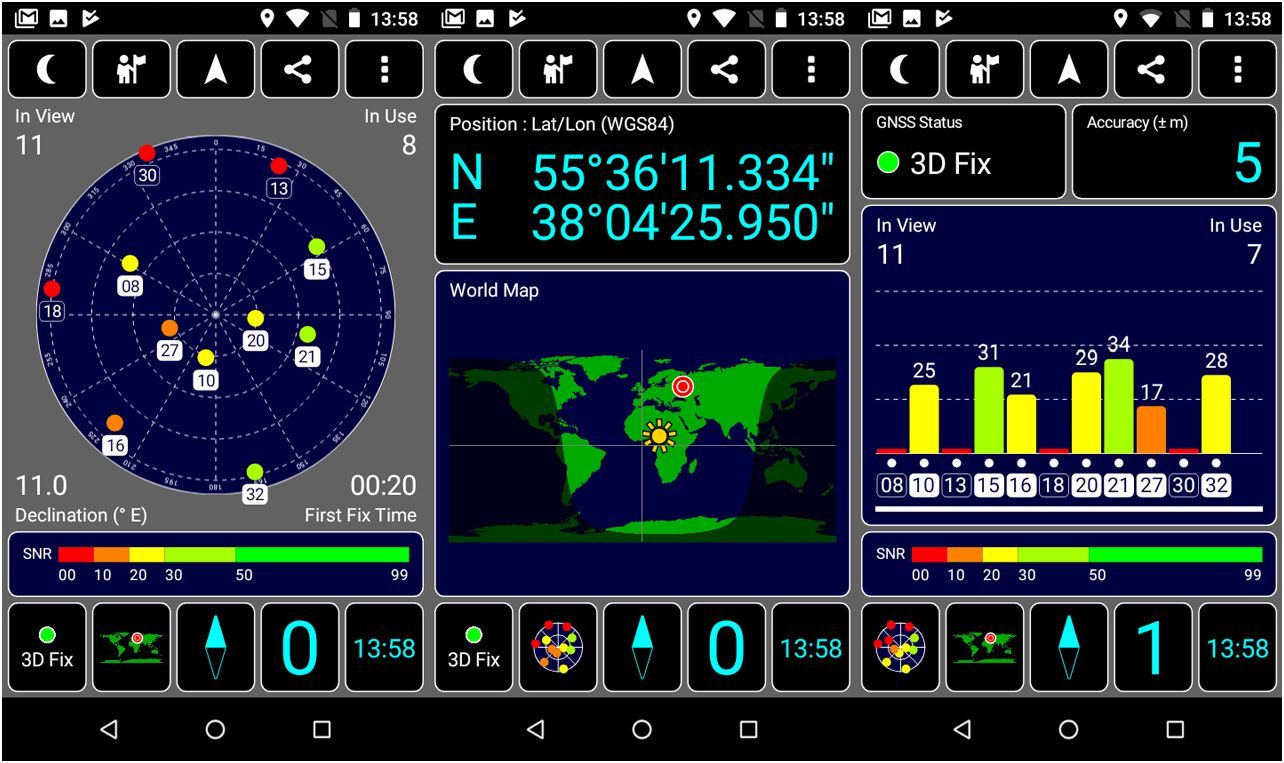Open the overflow menu above the Accuracy panel
The image size is (1284, 763).
1237,69
